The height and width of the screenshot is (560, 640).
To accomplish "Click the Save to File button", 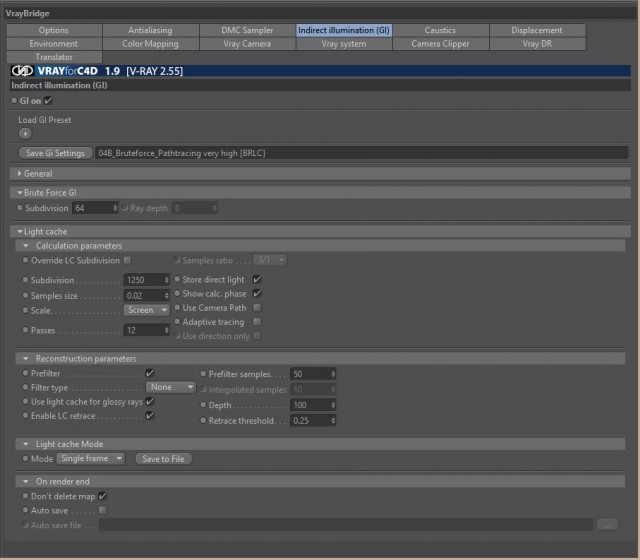I will [163, 459].
